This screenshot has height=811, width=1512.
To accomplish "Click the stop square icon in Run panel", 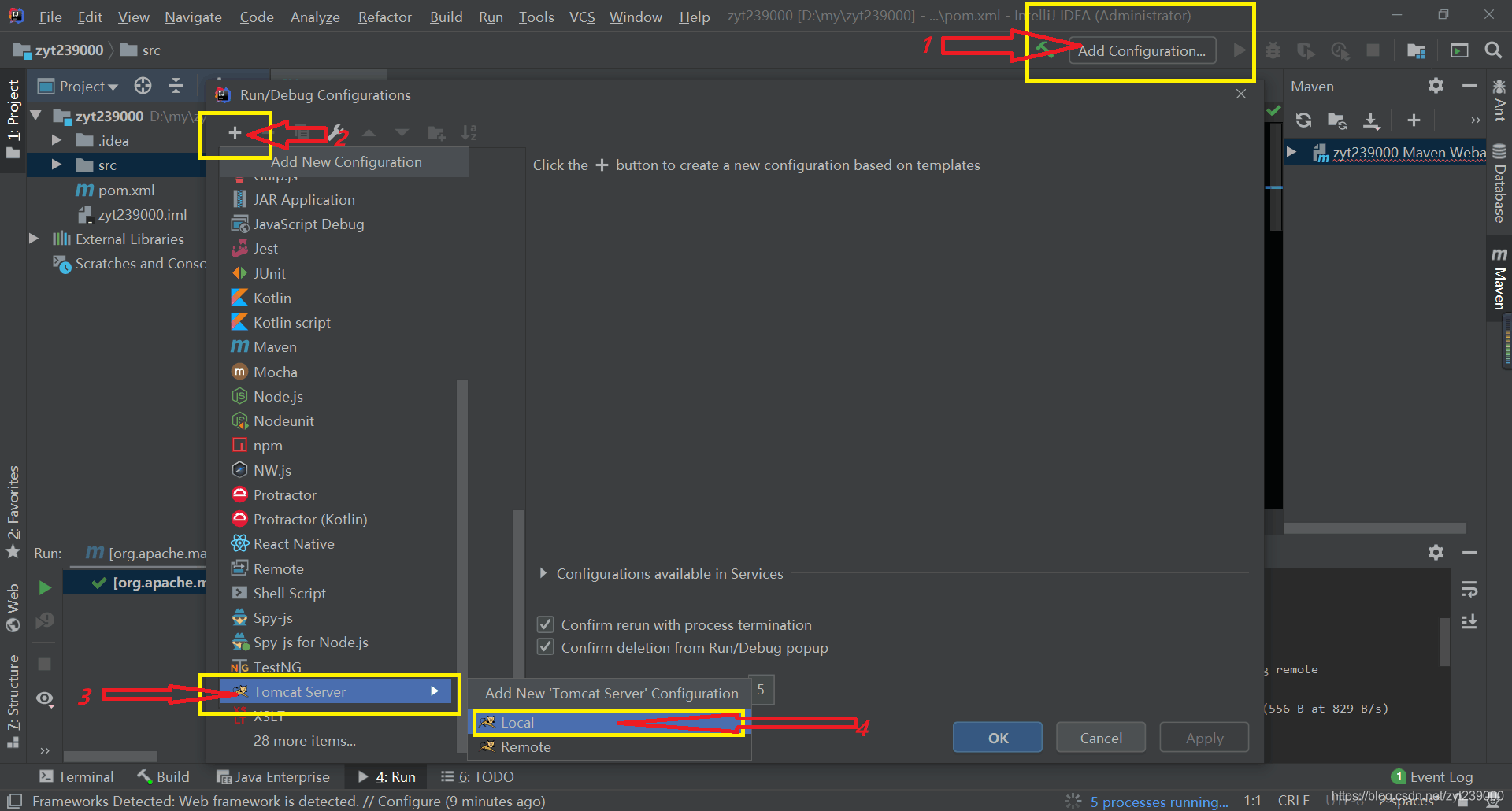I will click(45, 664).
